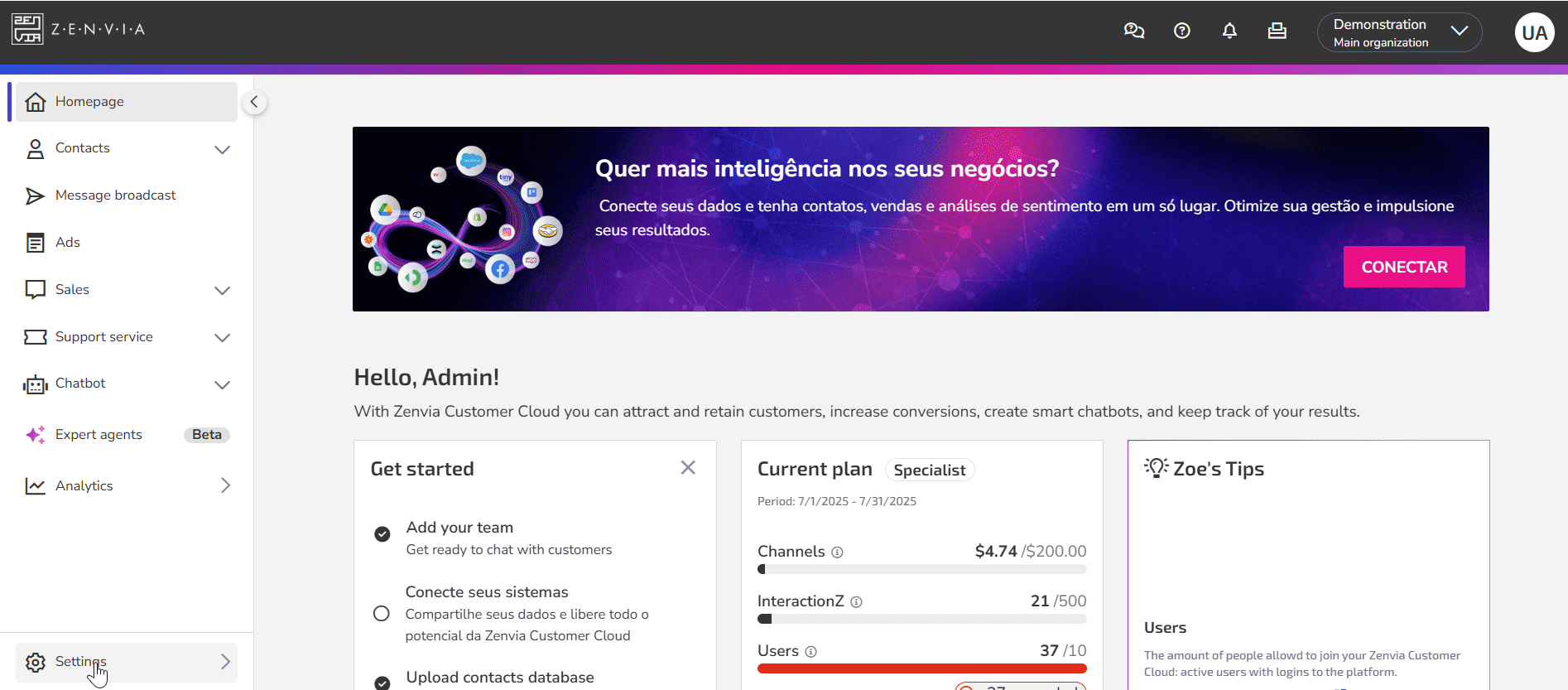Open the Demonstration organization dropdown
1568x690 pixels.
click(x=1399, y=32)
